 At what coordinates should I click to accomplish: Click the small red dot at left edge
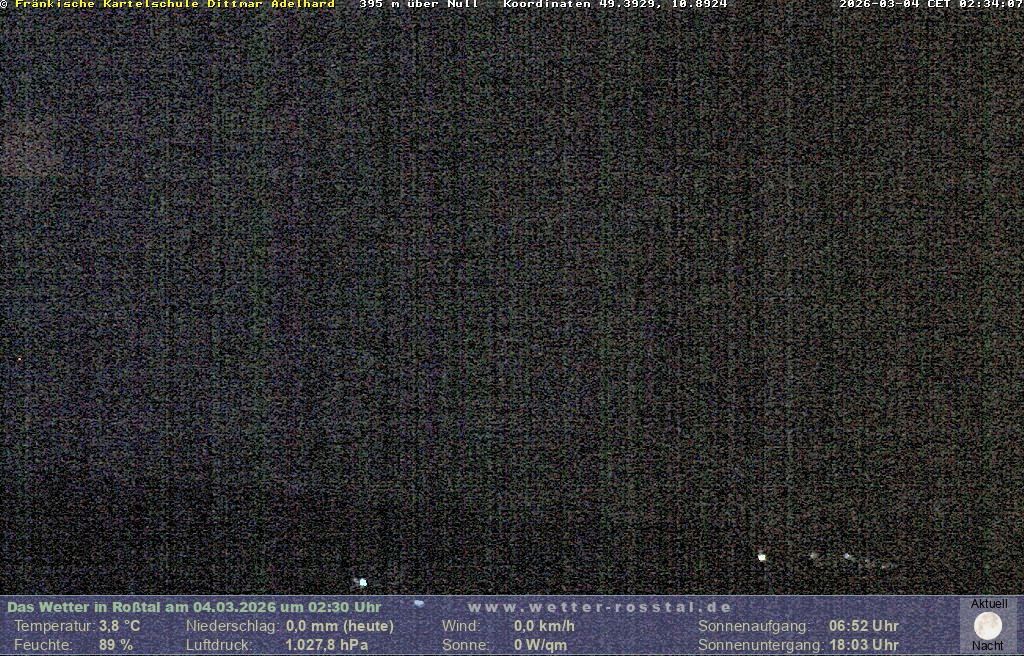[19, 359]
